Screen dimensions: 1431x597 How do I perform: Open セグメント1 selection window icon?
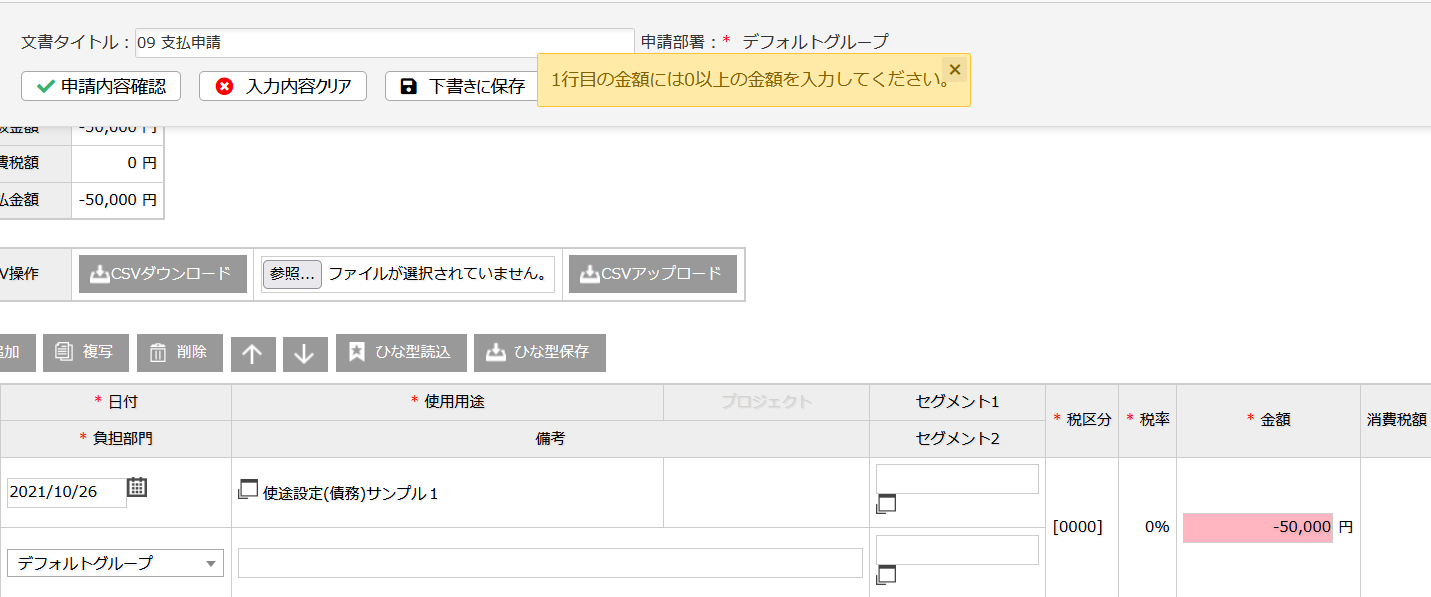(885, 505)
